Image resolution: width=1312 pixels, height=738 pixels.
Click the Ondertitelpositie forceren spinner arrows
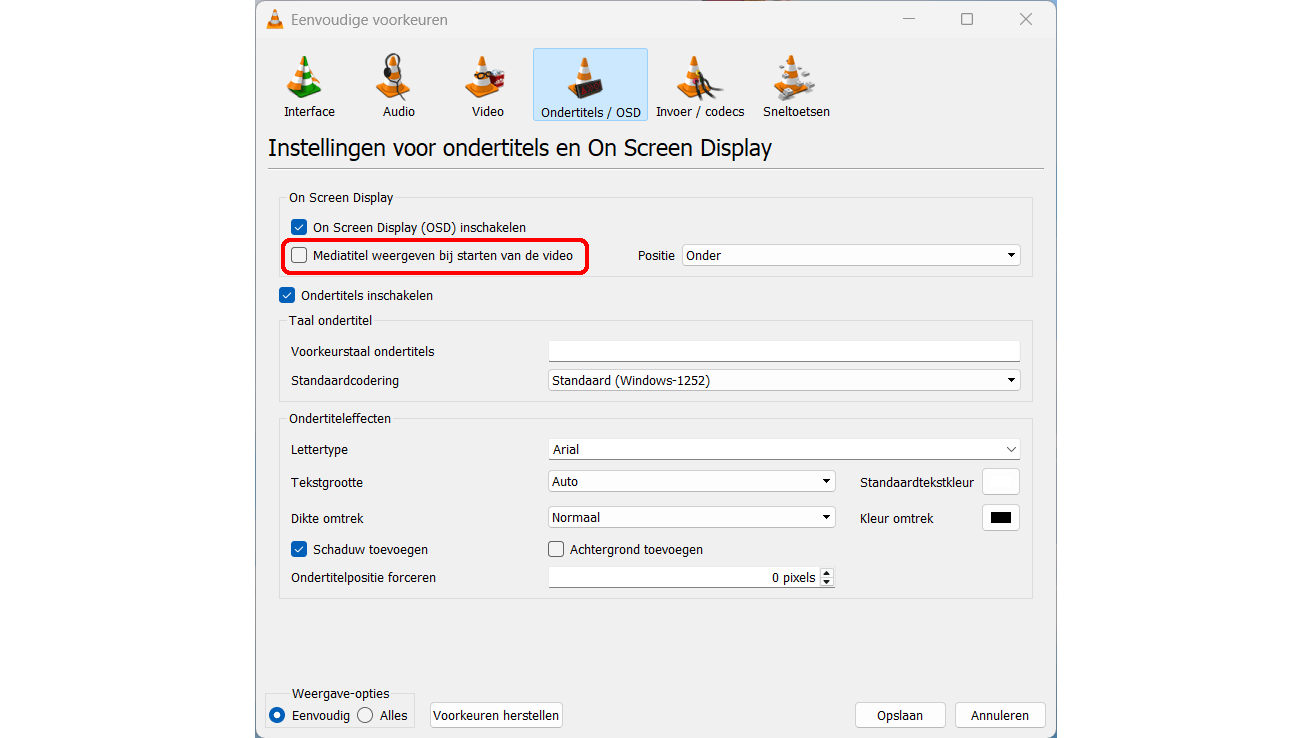tap(826, 577)
